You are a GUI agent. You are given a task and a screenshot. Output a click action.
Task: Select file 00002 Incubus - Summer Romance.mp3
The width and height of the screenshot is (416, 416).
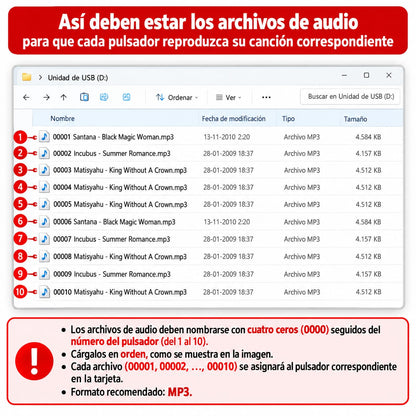click(111, 153)
